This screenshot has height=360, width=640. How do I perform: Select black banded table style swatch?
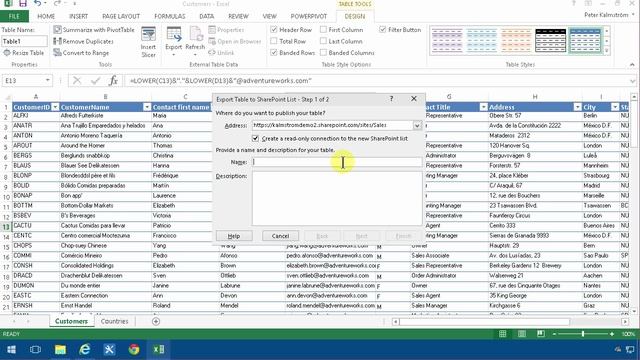(x=551, y=40)
